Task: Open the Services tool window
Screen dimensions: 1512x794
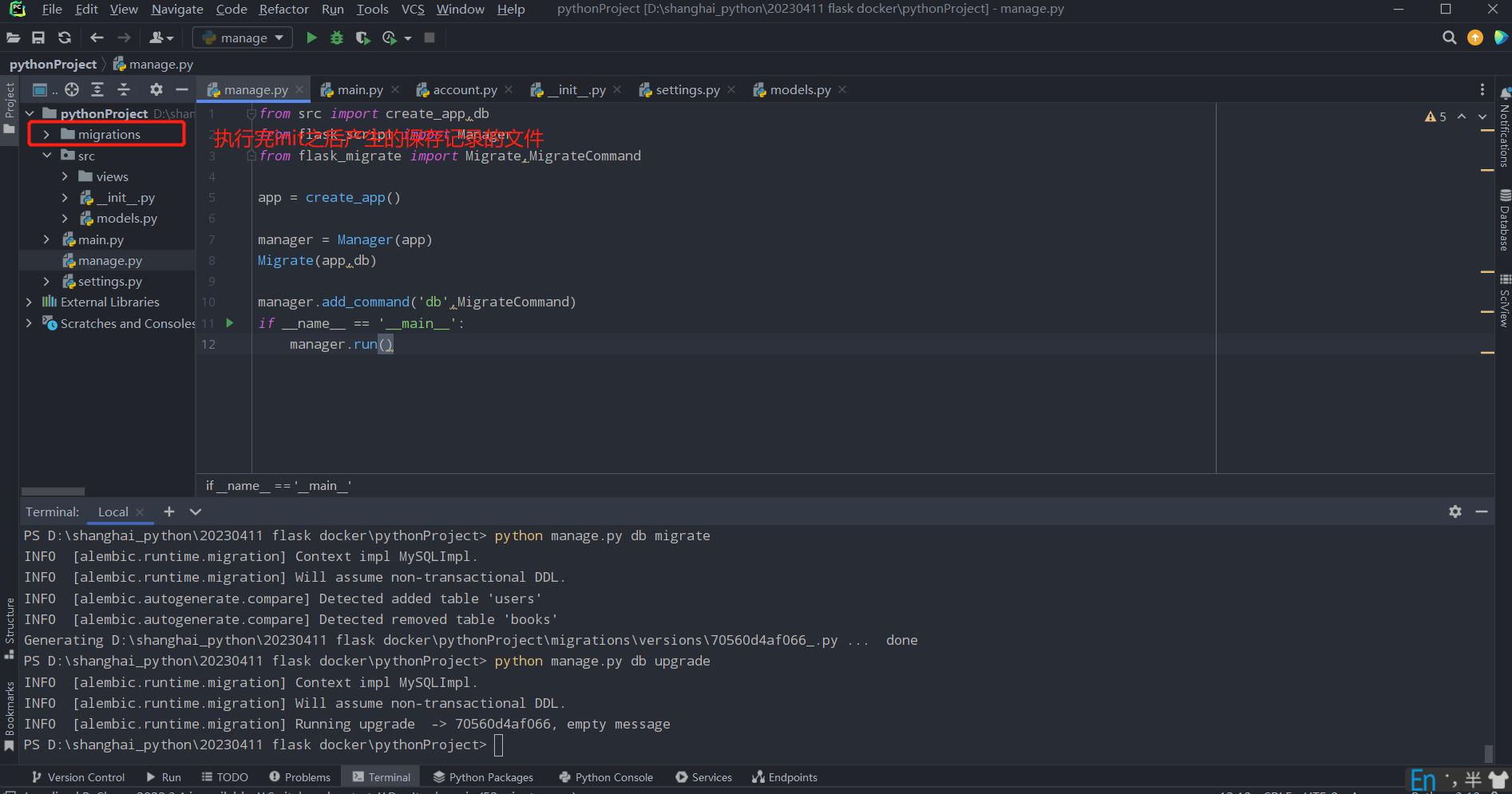Action: [x=703, y=777]
